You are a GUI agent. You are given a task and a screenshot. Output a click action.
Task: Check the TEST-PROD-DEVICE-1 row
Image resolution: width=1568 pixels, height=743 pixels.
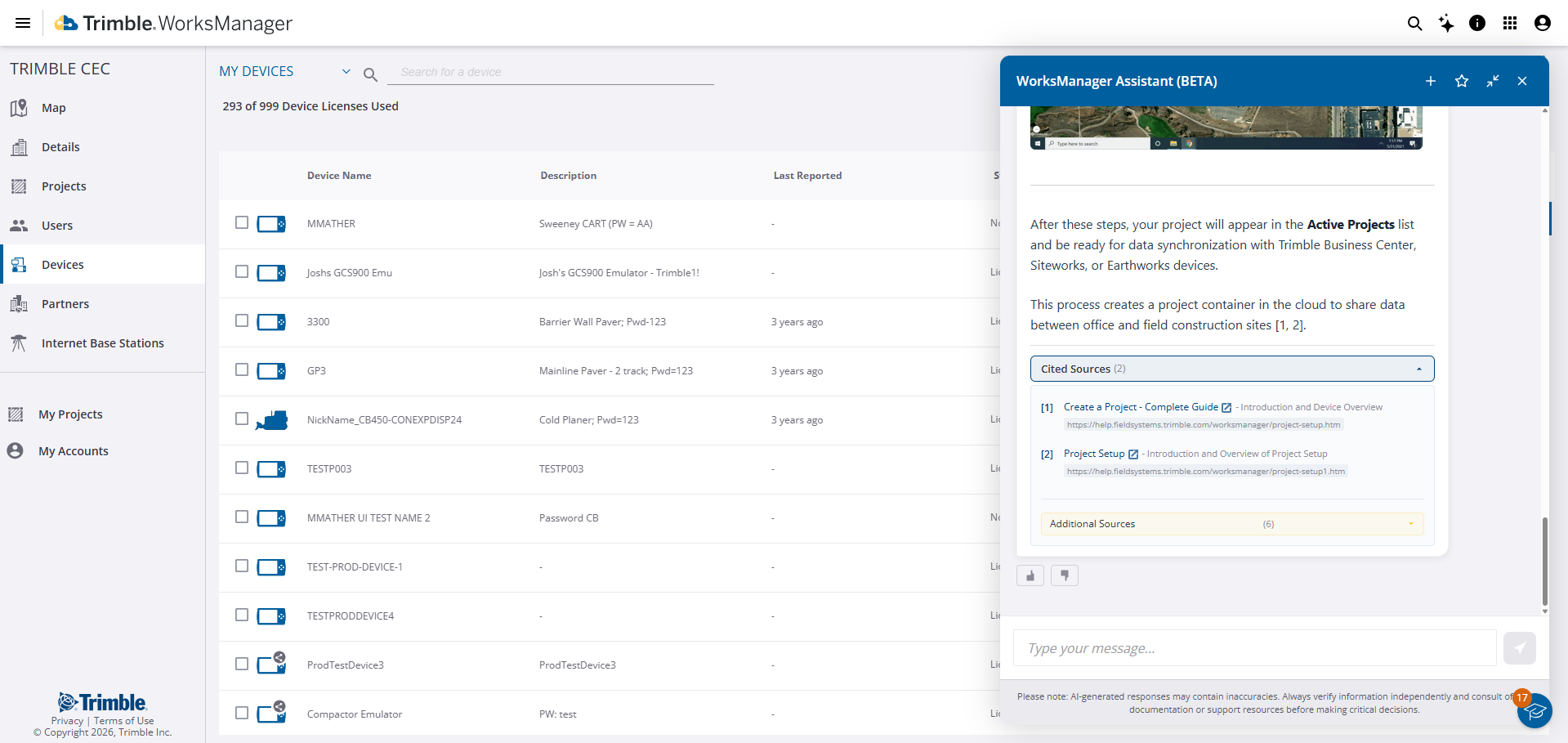tap(242, 566)
